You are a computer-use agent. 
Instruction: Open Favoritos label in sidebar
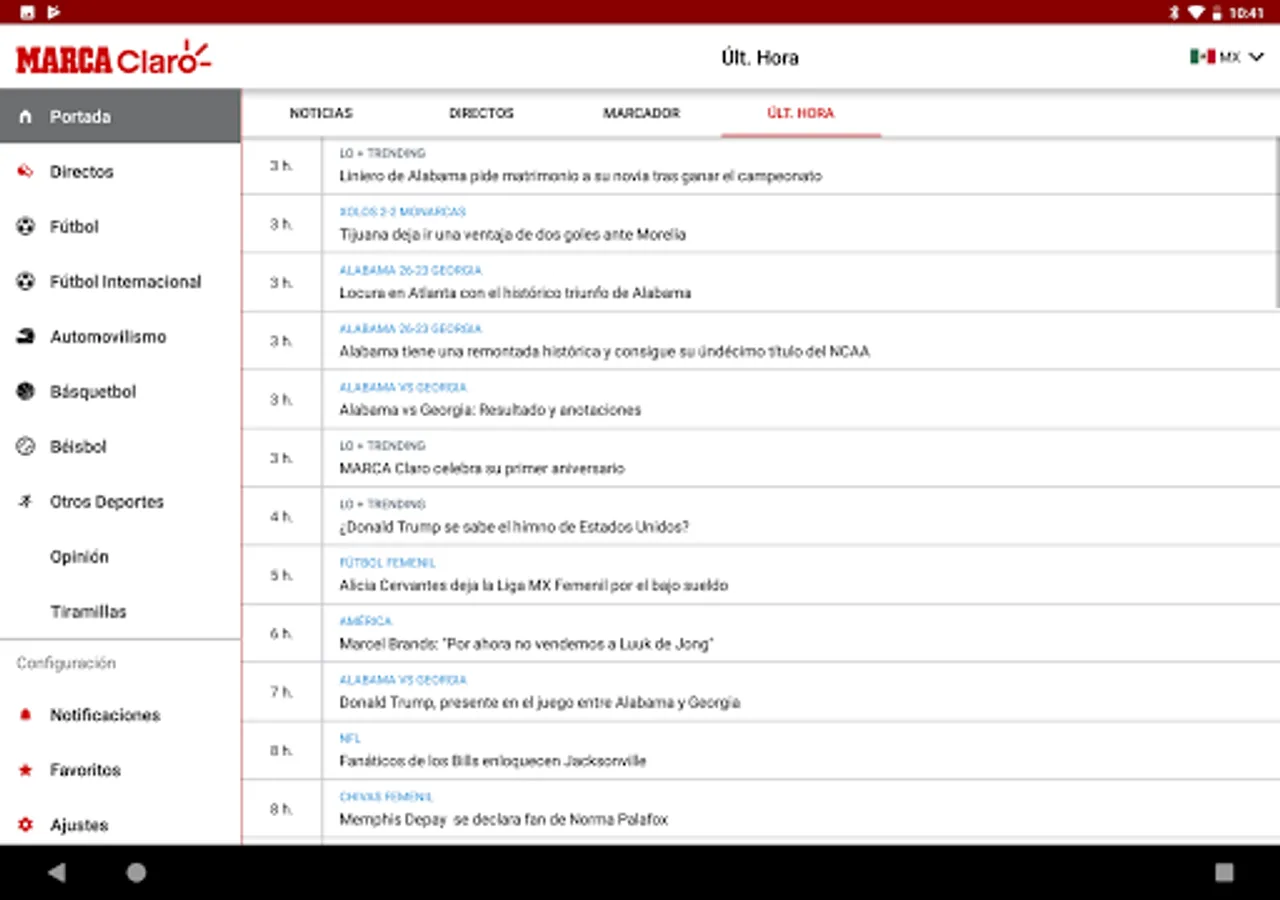(85, 770)
